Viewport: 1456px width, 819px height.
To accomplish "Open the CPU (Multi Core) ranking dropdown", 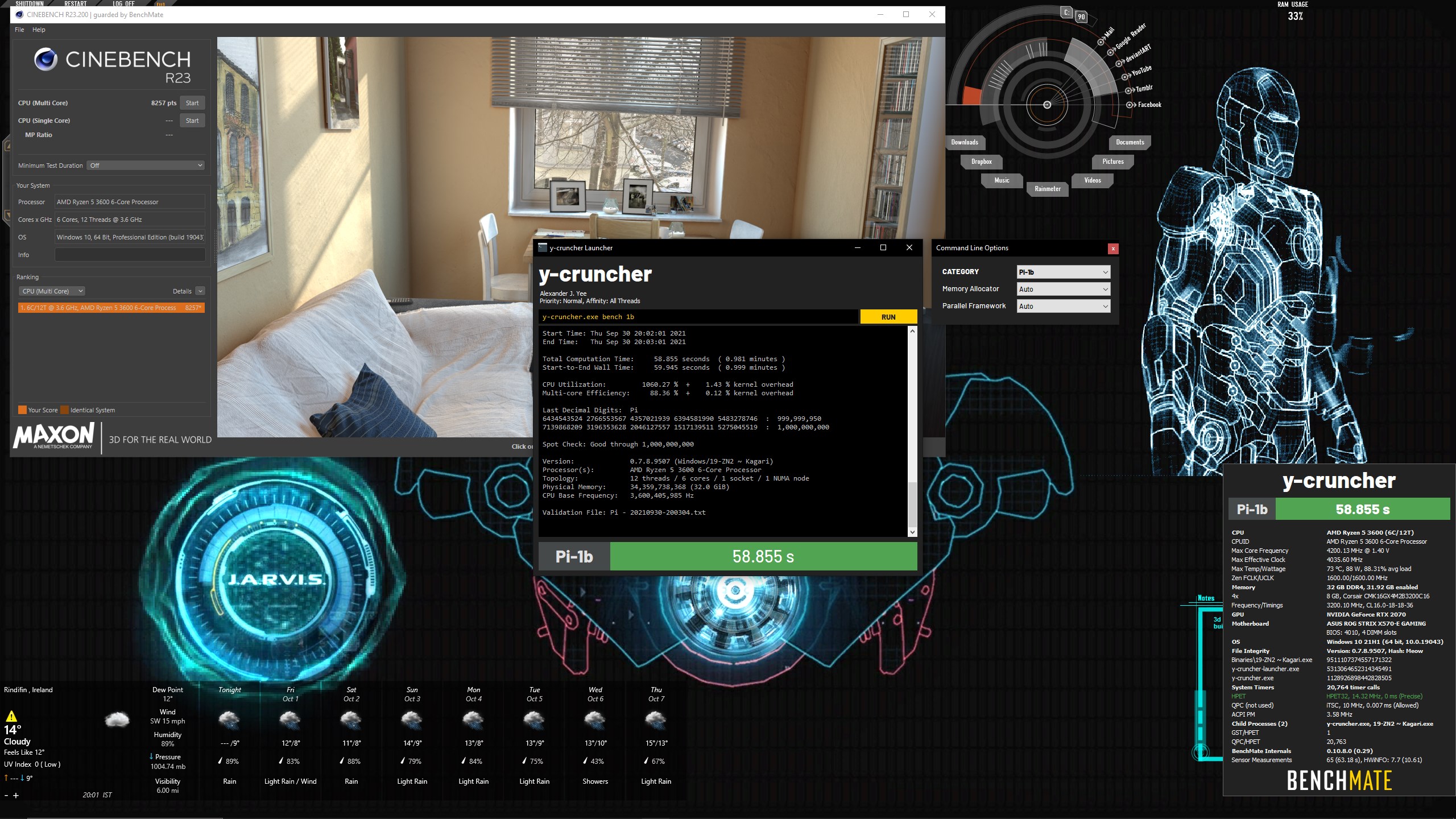I will tap(52, 291).
